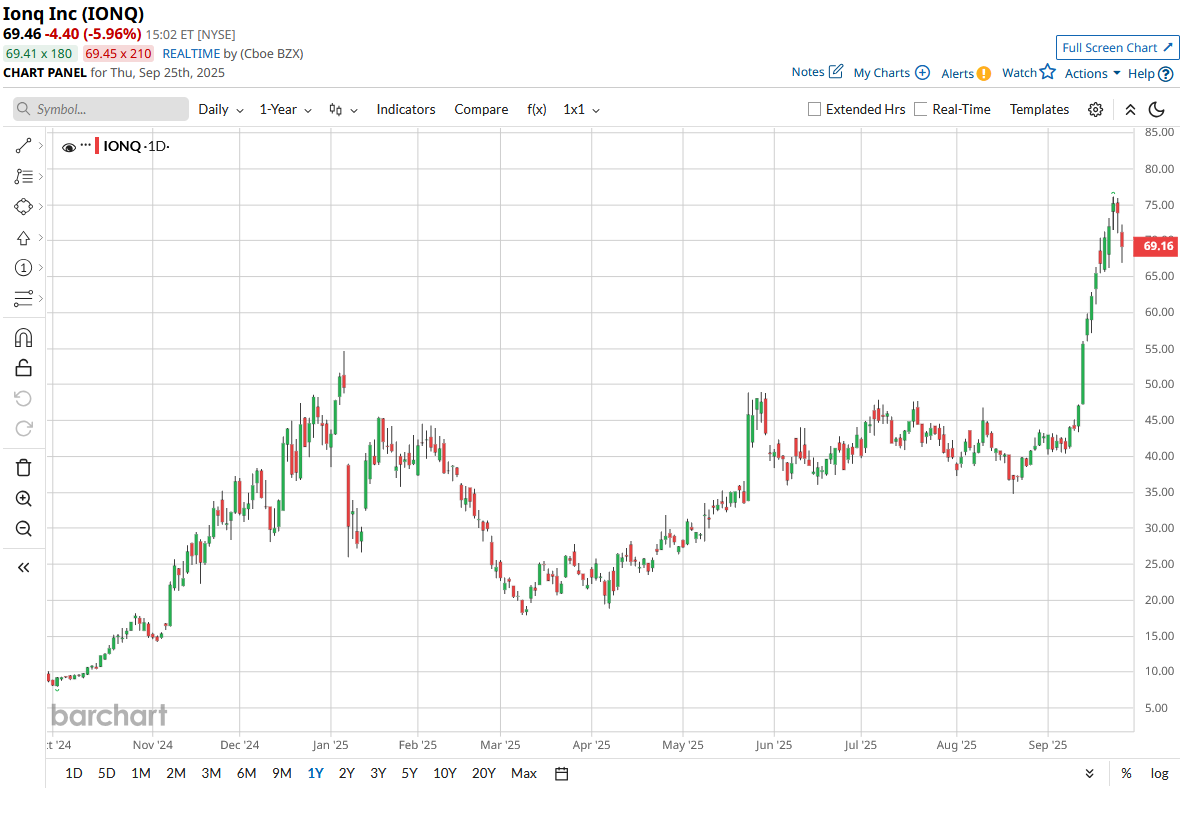Select the 9M time range

point(282,774)
